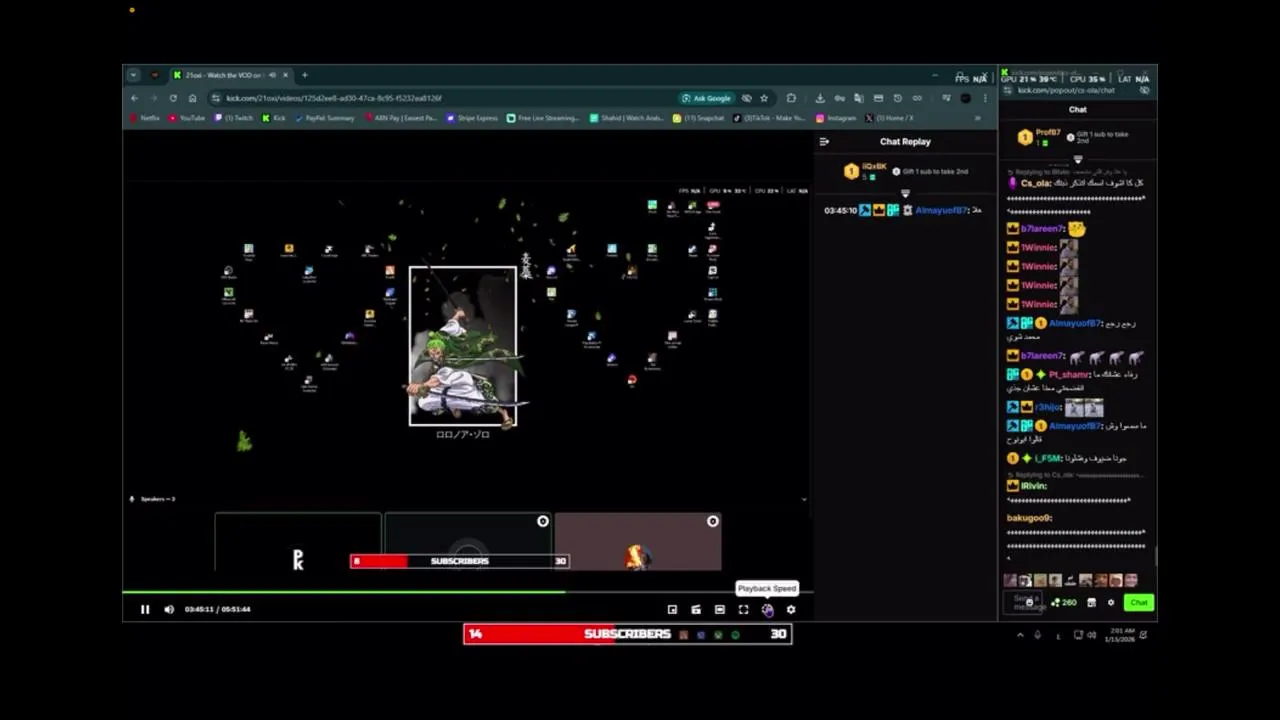1280x720 pixels.
Task: Open the TikTok bookmark
Action: (x=769, y=118)
